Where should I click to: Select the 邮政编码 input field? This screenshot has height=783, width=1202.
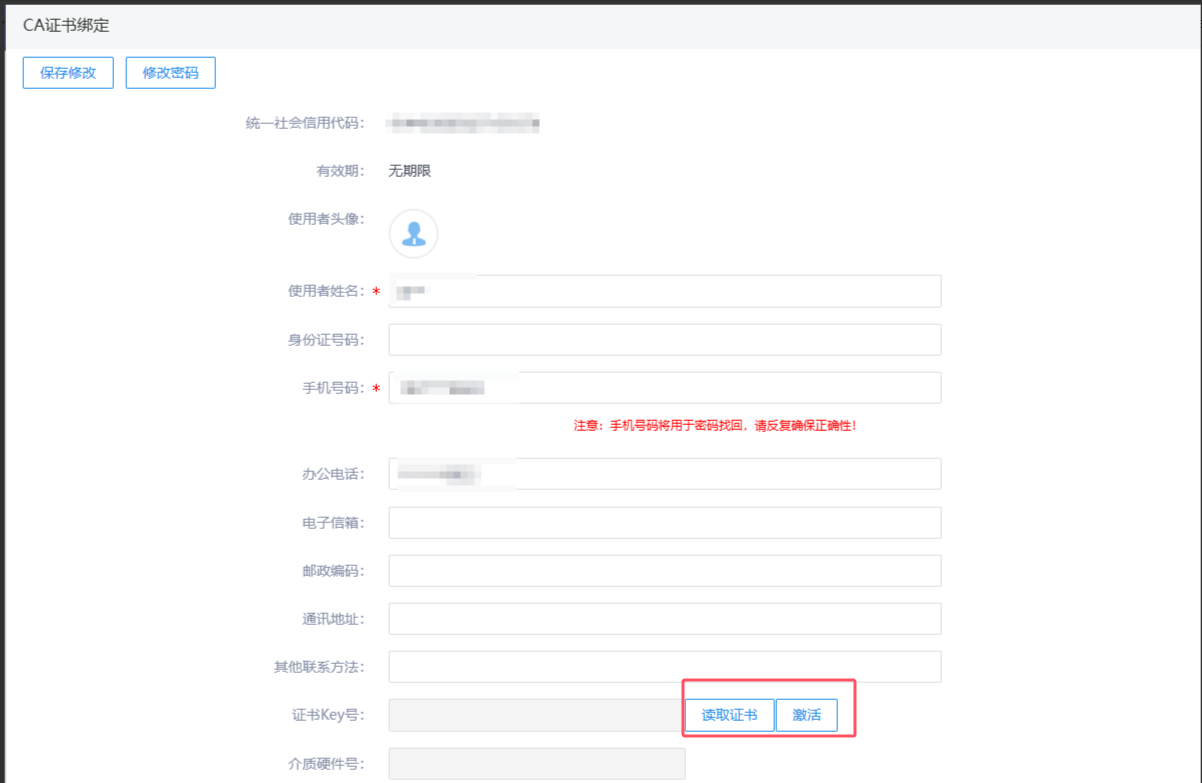(664, 571)
